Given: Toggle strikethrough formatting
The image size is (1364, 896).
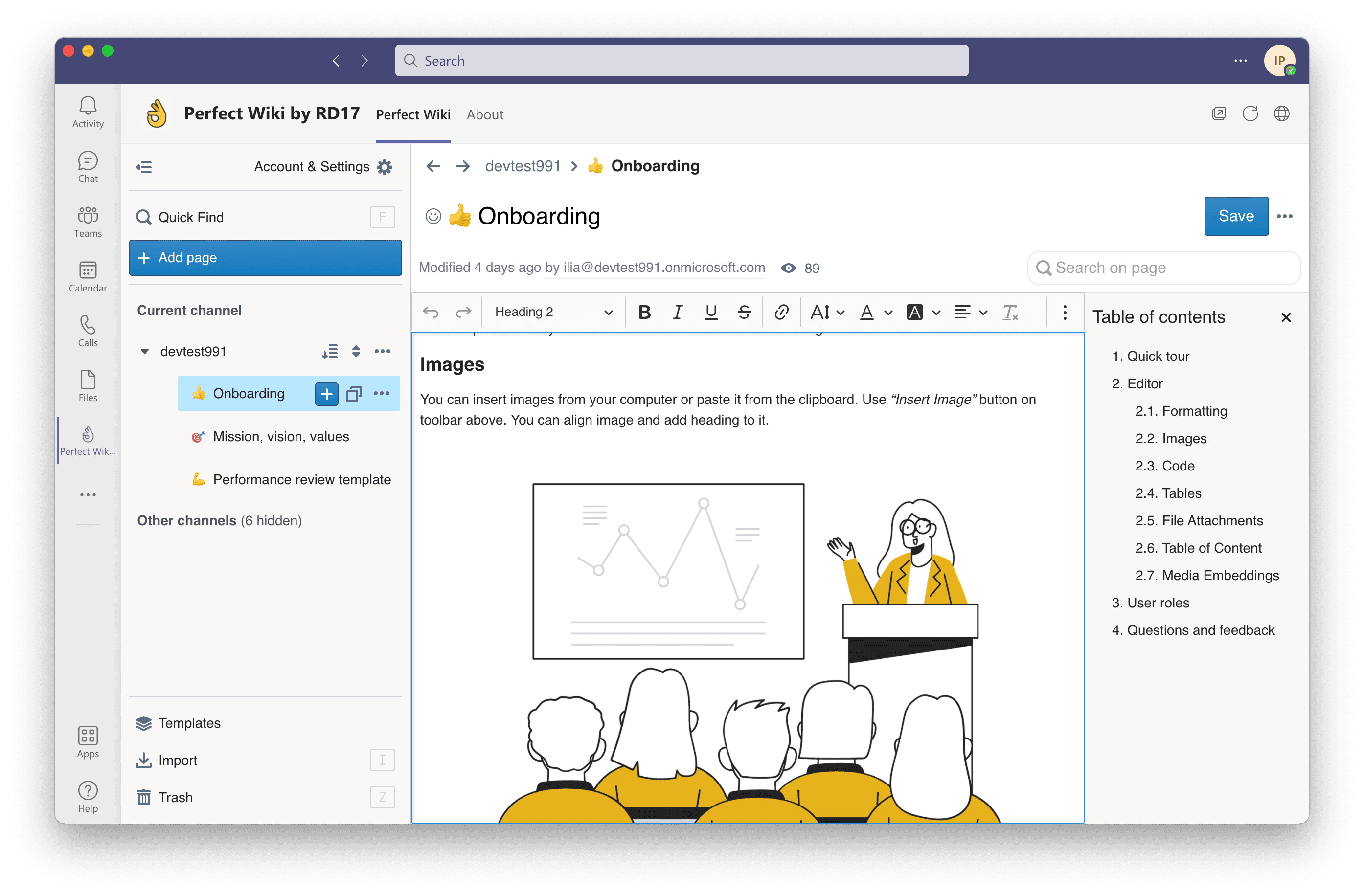Looking at the screenshot, I should (744, 312).
